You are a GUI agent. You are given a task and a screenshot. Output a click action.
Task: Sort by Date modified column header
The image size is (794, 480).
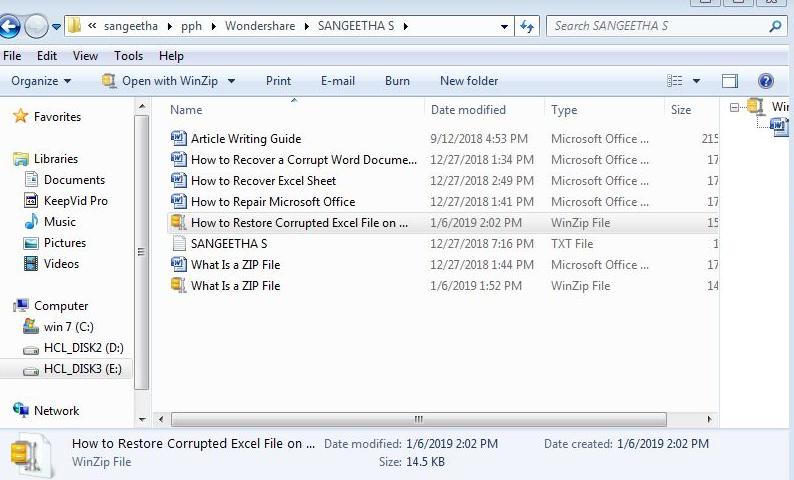468,110
